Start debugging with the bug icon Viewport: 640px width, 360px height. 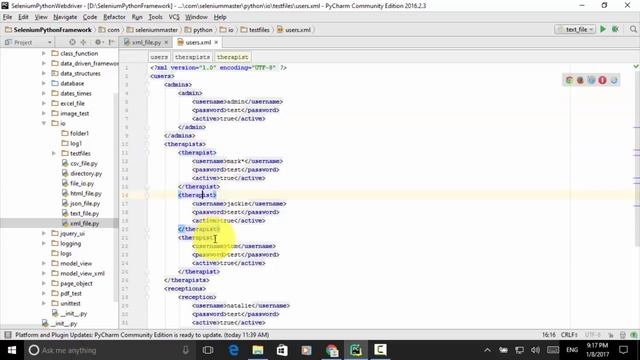click(616, 29)
